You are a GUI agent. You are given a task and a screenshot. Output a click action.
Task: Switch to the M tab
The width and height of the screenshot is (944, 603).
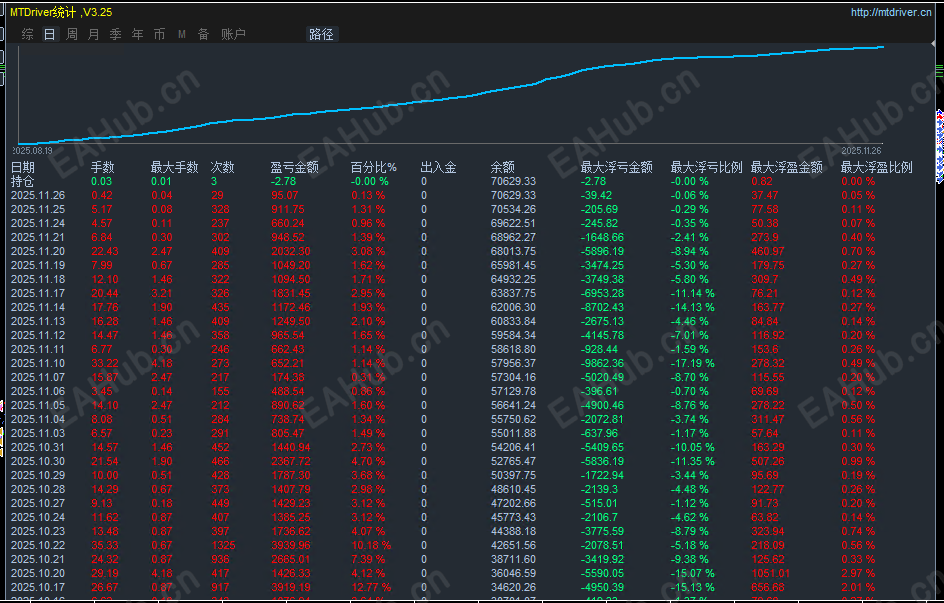(182, 34)
